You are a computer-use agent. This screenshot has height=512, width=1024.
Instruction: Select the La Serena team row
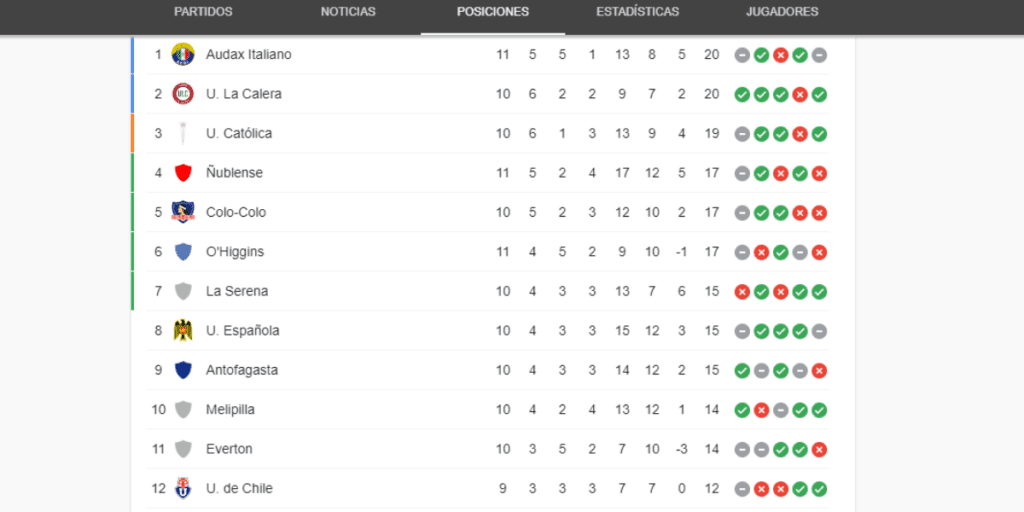click(x=481, y=291)
